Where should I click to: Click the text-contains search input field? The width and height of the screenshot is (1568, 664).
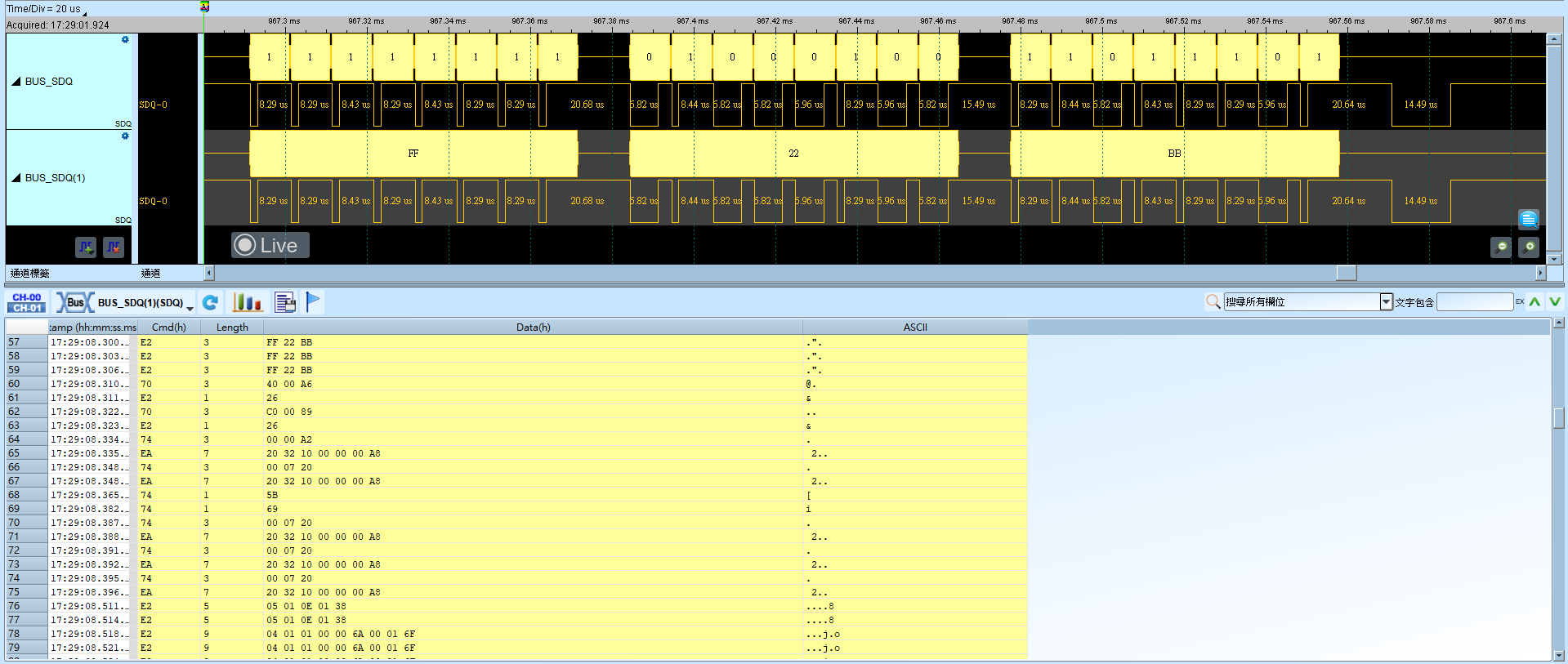click(1475, 302)
